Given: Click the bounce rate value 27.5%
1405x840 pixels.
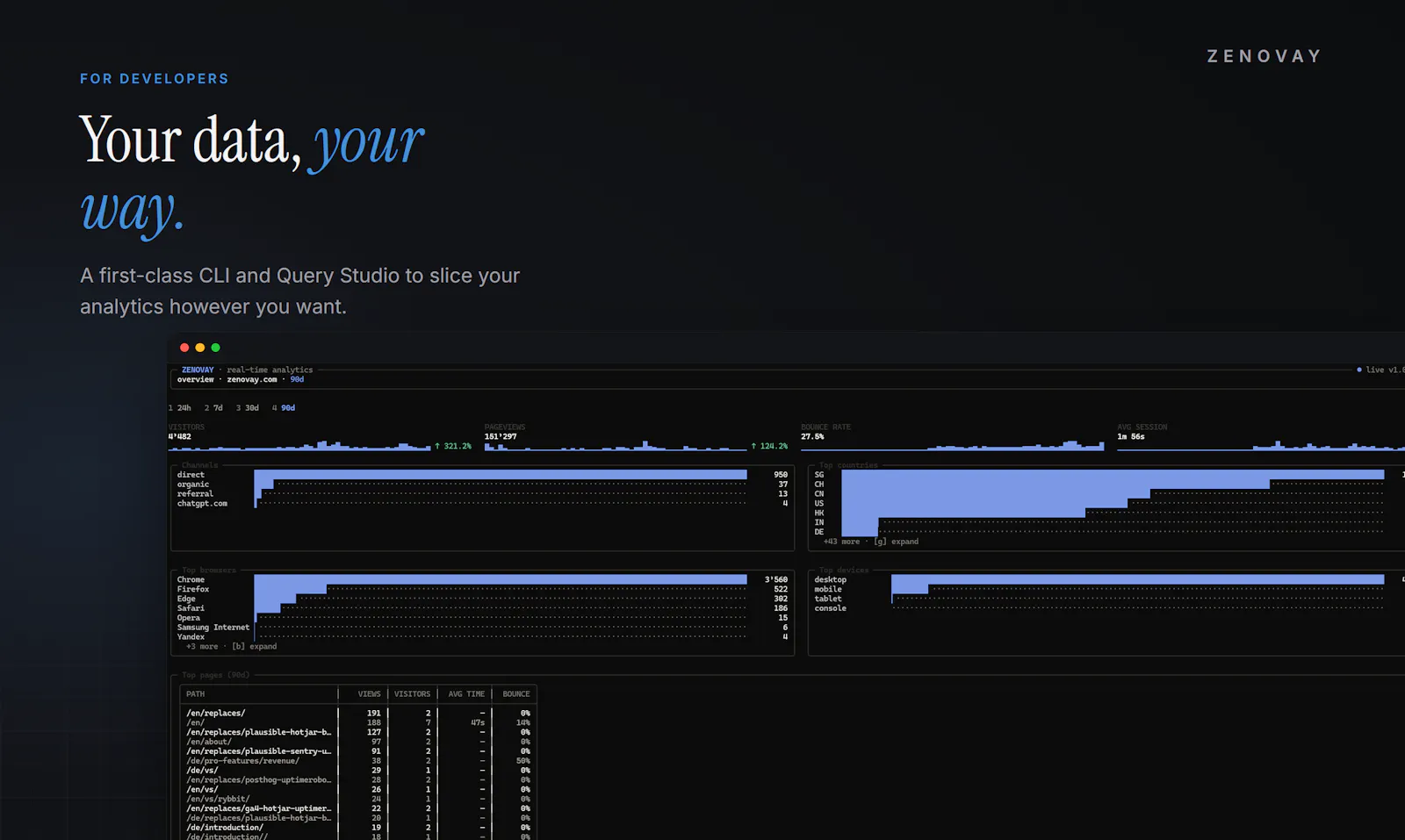Looking at the screenshot, I should (x=812, y=437).
